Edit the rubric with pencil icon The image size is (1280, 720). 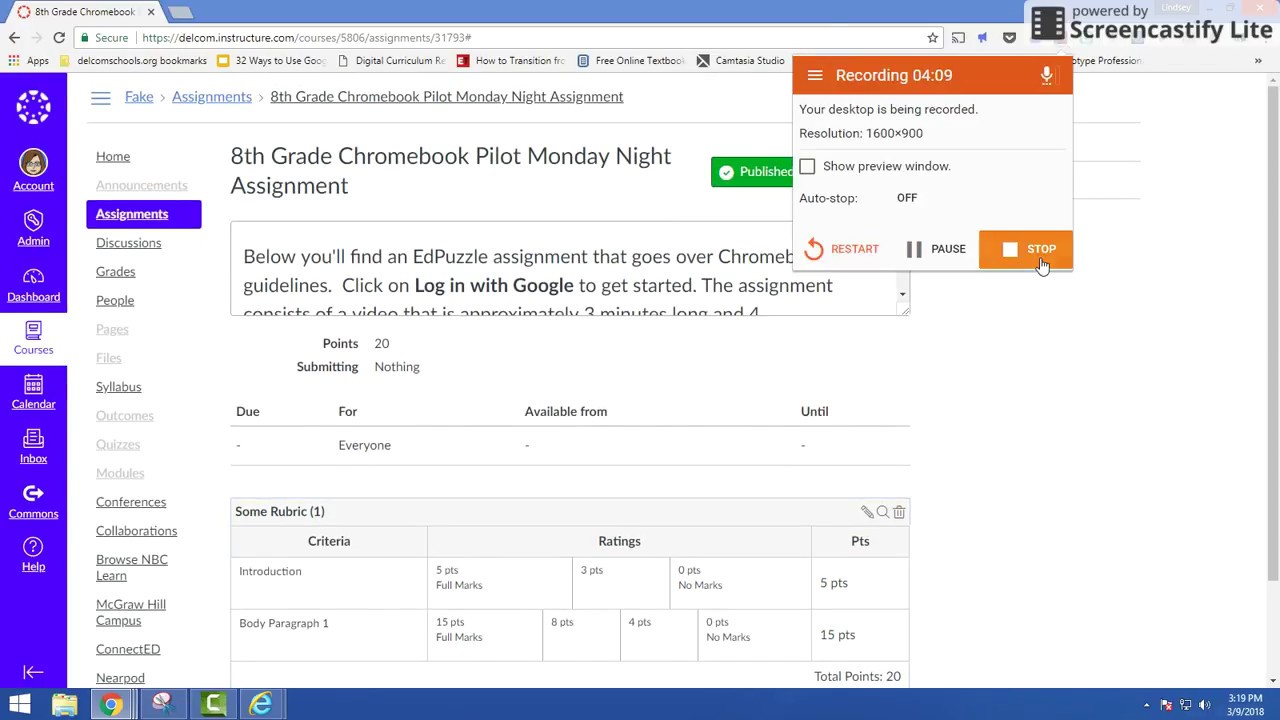click(867, 512)
